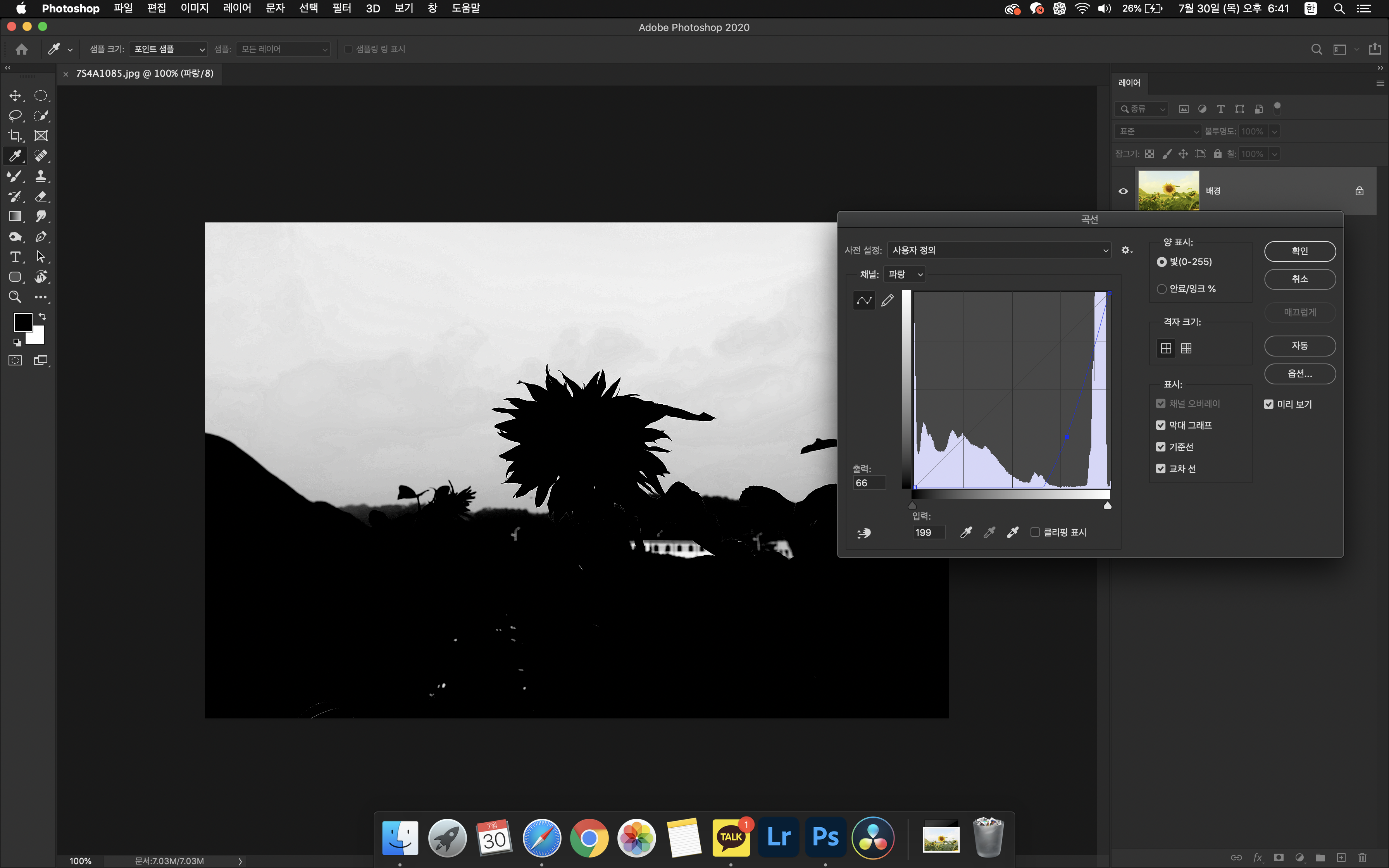Enable the 클리핑 표시 checkbox

pos(1035,532)
